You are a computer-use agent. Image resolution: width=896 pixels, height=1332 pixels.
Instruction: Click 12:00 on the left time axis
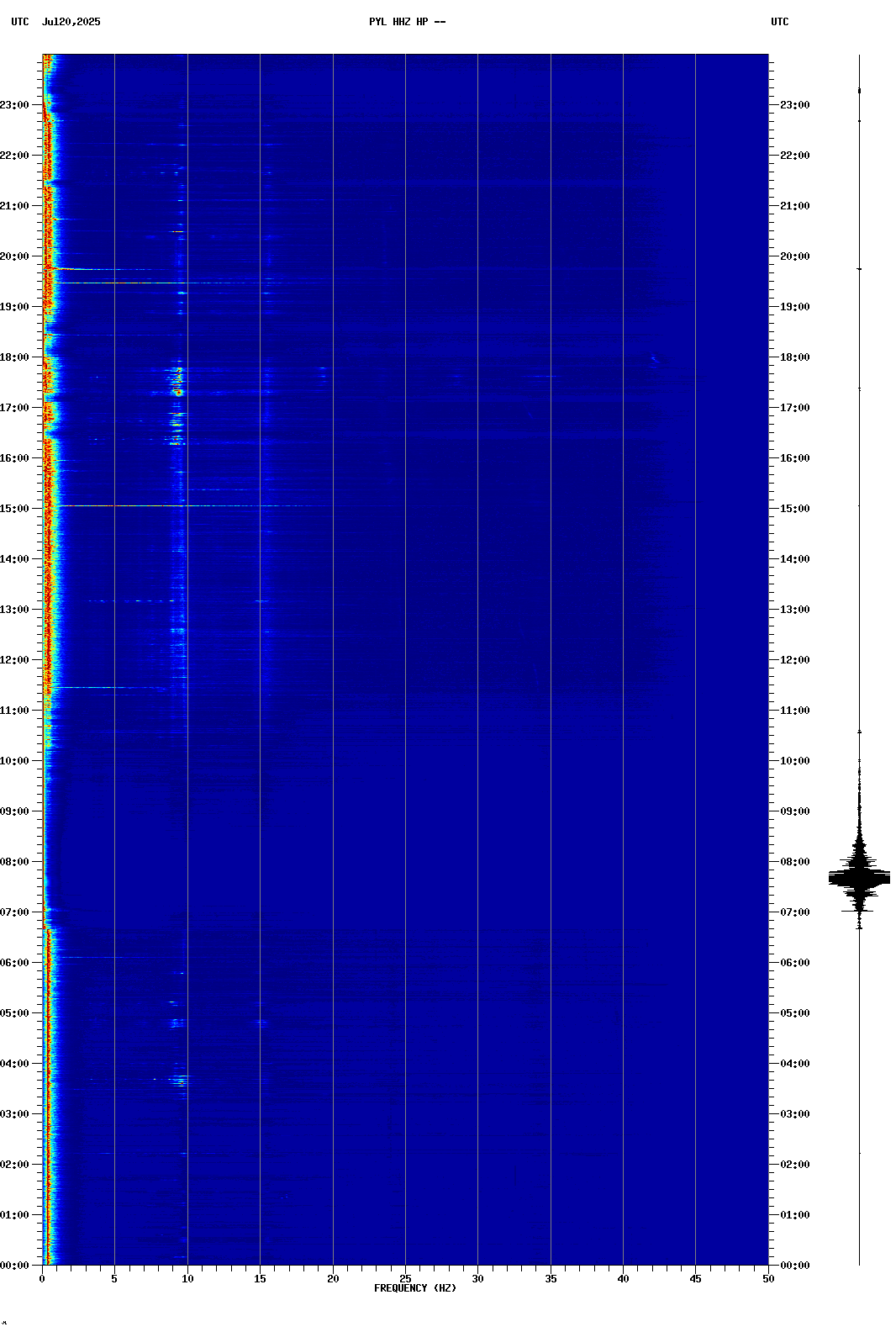pyautogui.click(x=14, y=660)
